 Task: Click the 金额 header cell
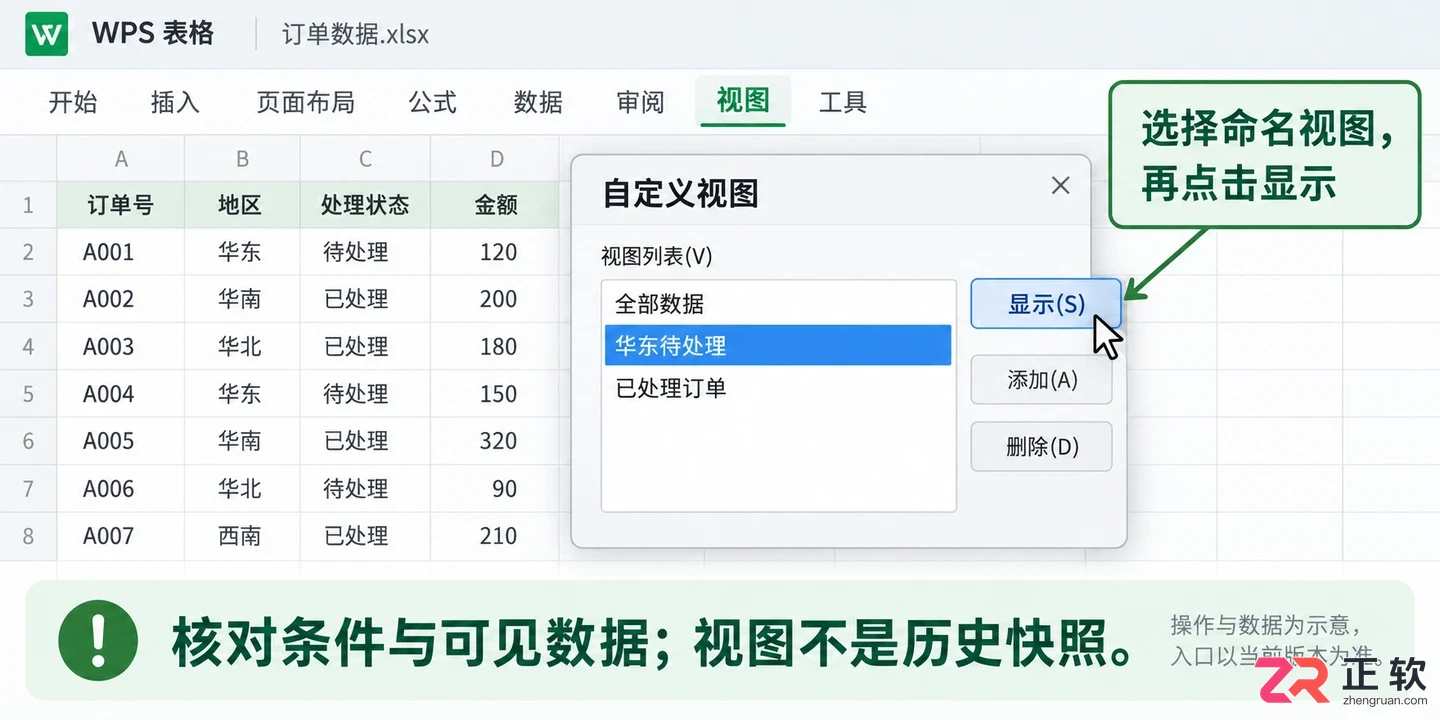[x=495, y=205]
